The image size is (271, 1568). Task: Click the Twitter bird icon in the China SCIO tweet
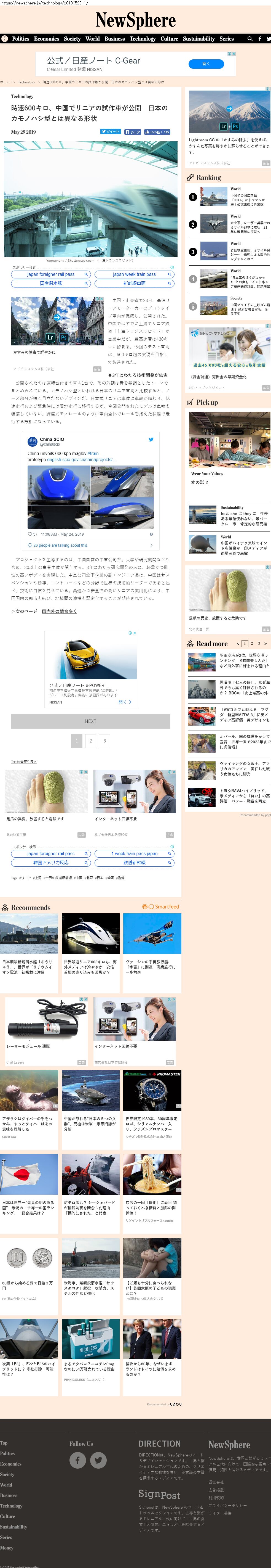tap(151, 440)
